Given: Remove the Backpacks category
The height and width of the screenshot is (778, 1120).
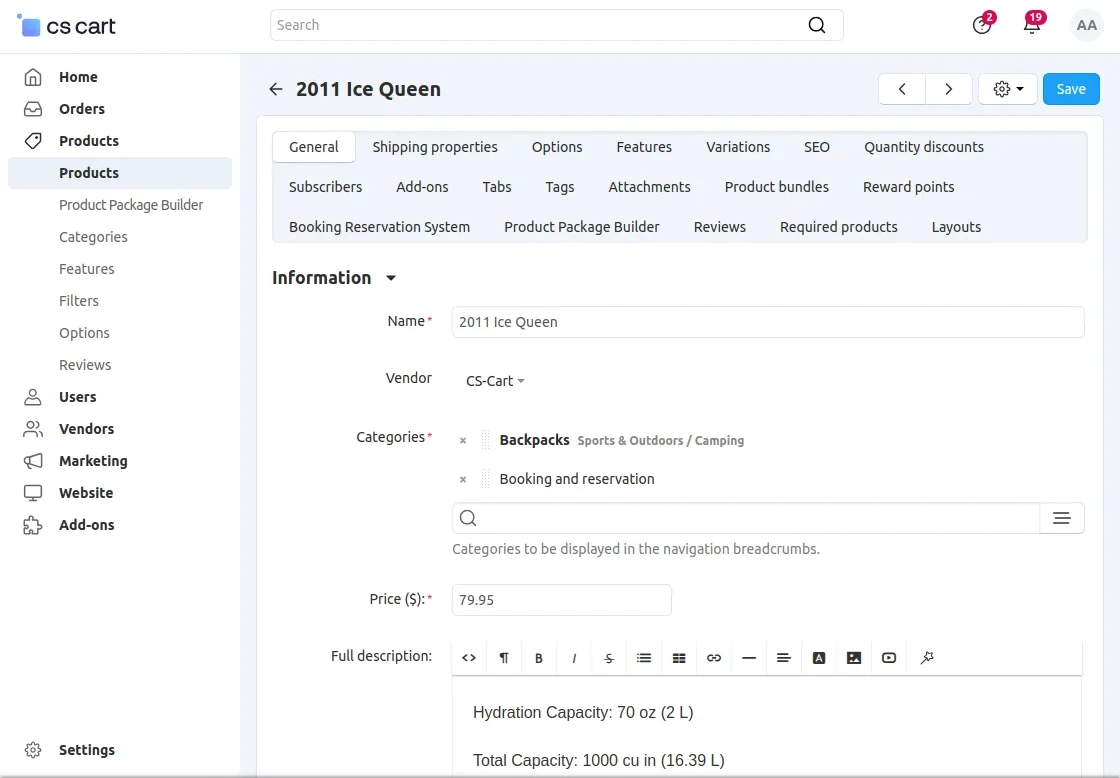Looking at the screenshot, I should pos(463,441).
